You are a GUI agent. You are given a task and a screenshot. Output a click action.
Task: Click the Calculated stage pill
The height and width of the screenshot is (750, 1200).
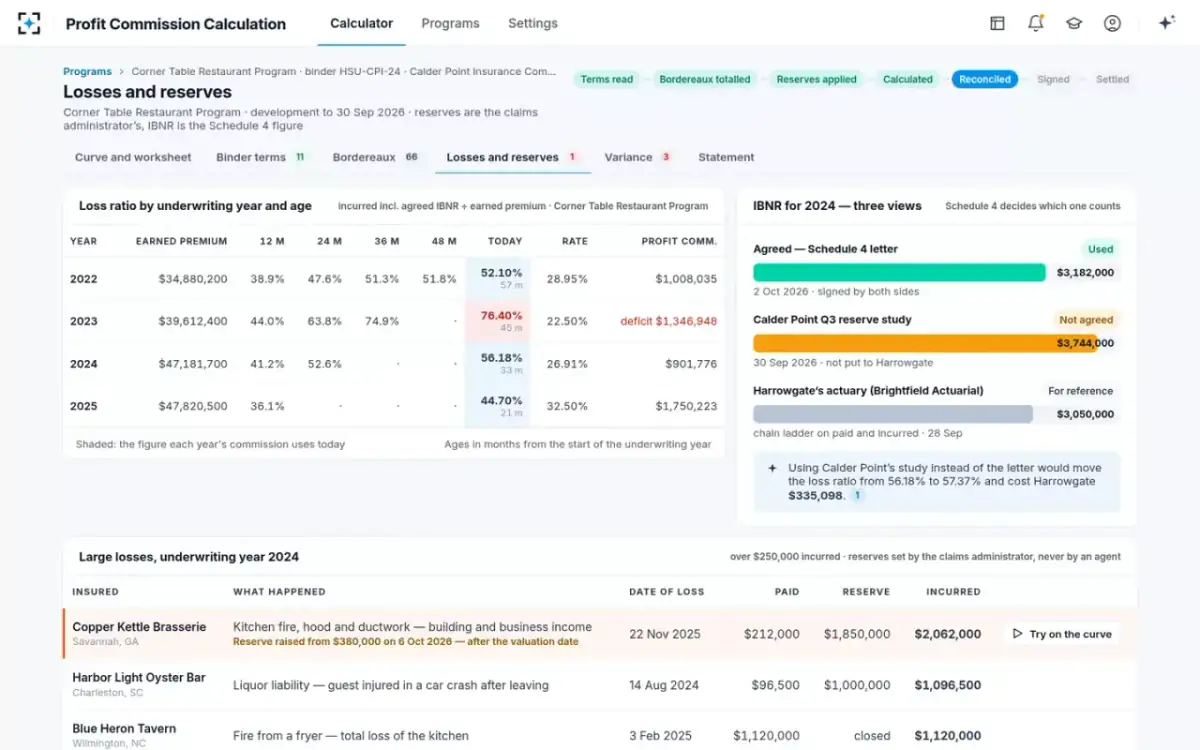tap(908, 79)
